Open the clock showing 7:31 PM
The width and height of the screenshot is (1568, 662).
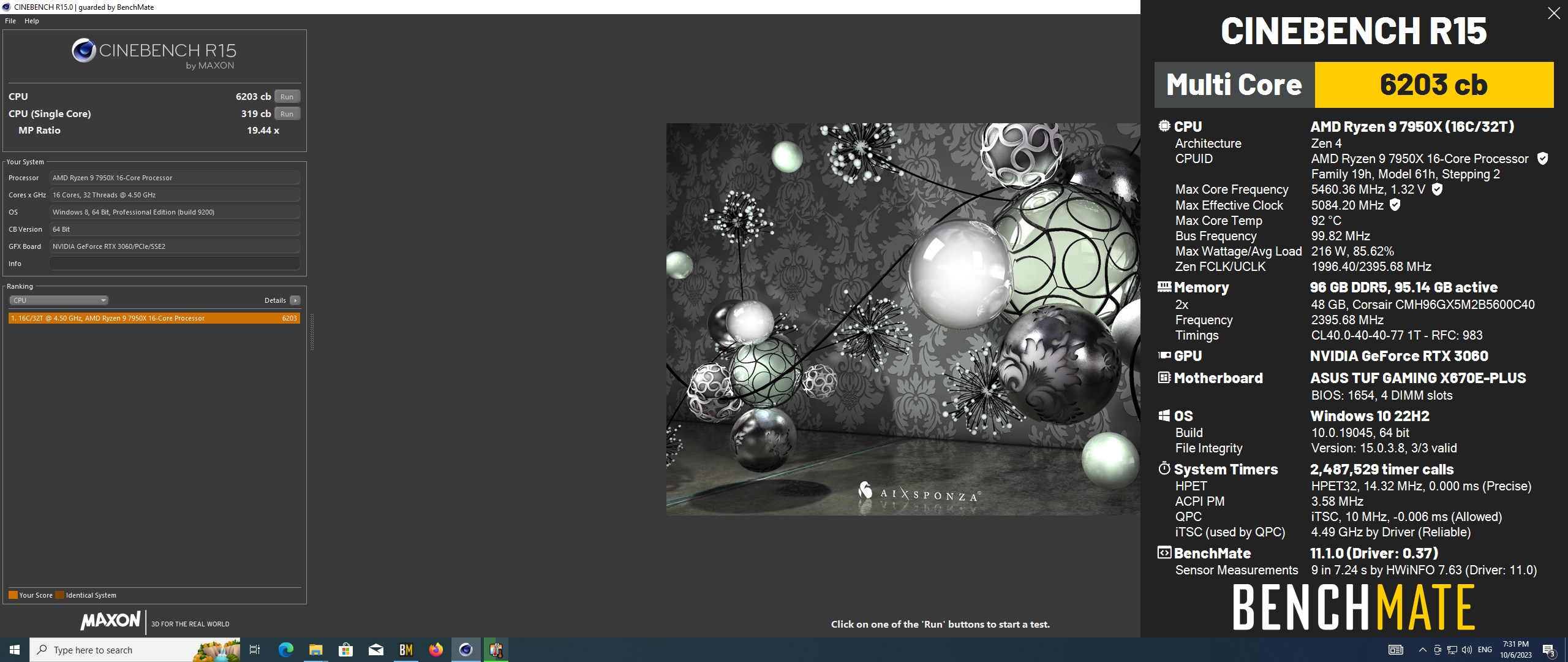tap(1516, 650)
